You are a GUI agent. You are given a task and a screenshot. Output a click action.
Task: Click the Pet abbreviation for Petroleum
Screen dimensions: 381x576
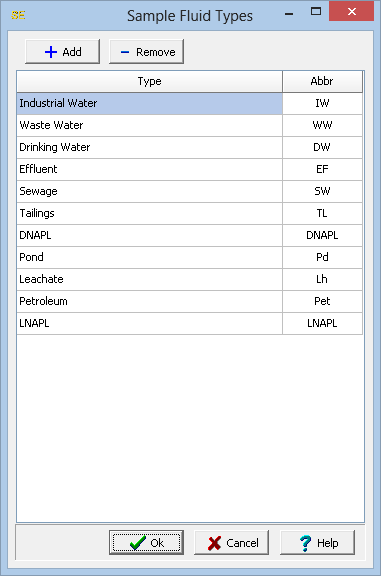322,301
